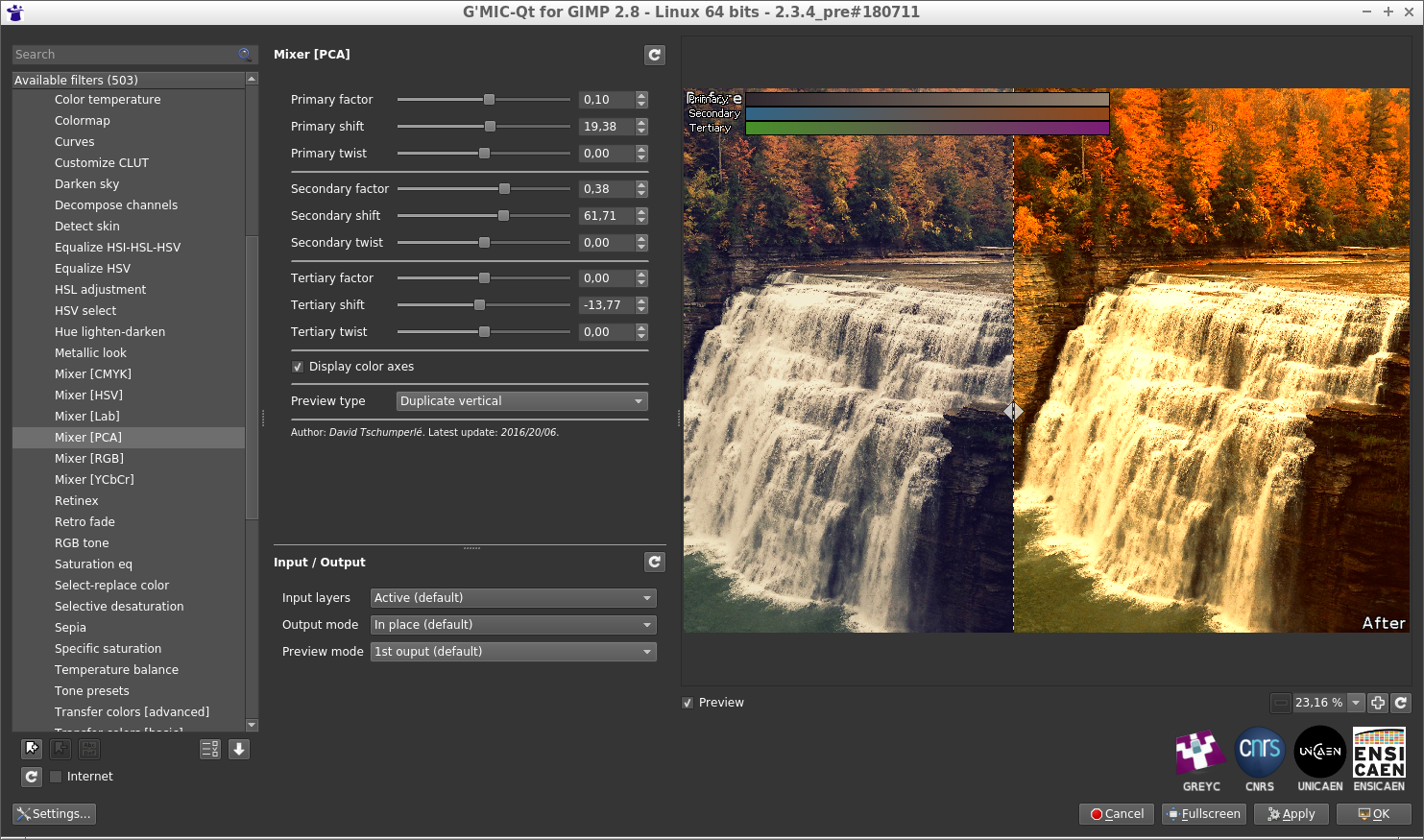Reset Mixer [PCA] parameters to defaults
Screen dimensions: 1424x840
[x=654, y=55]
